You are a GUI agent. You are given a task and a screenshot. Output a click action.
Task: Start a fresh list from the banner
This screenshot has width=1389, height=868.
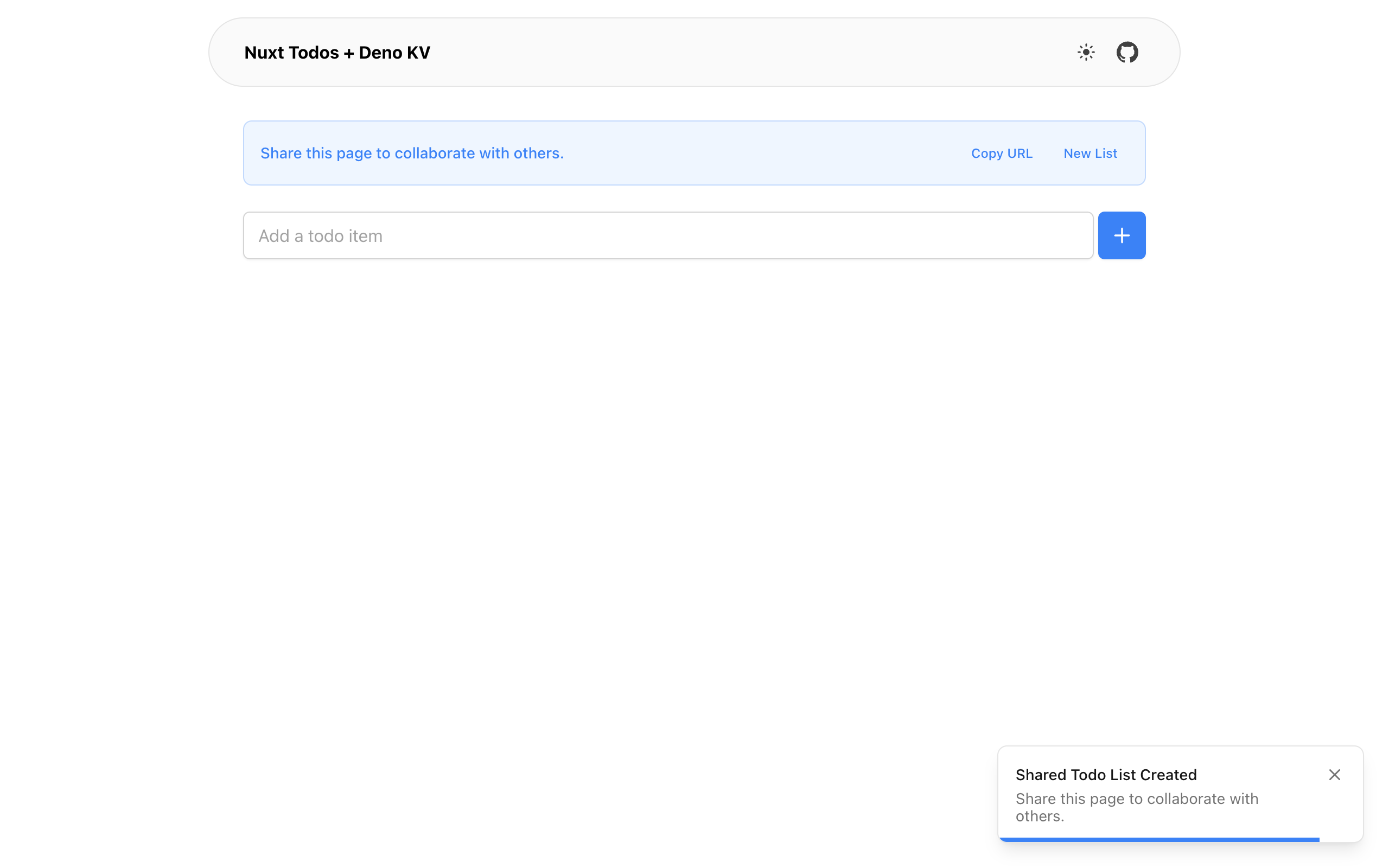[1089, 154]
